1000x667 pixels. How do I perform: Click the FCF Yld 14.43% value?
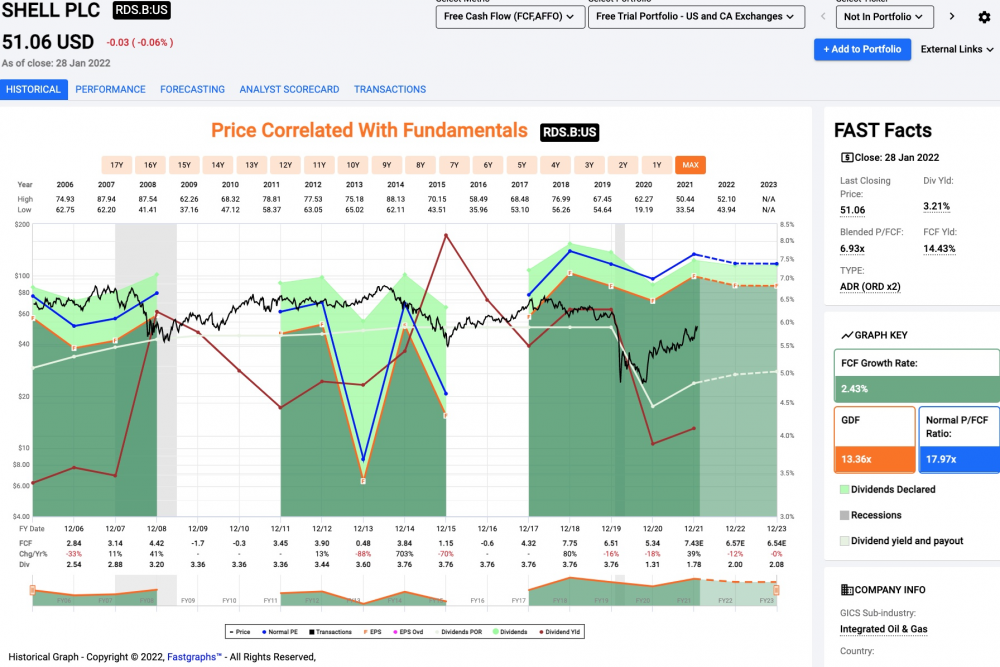click(939, 249)
